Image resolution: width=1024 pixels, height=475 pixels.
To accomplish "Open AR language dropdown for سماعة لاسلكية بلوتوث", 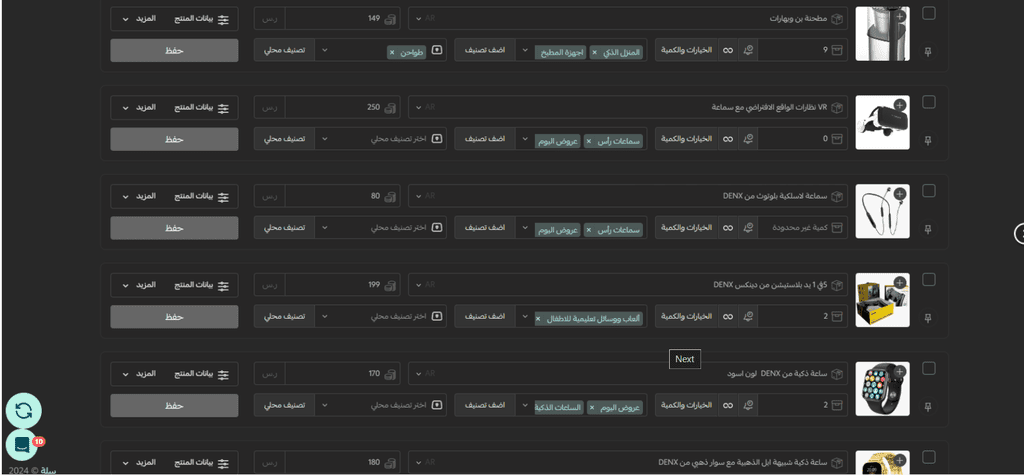I will (x=424, y=195).
